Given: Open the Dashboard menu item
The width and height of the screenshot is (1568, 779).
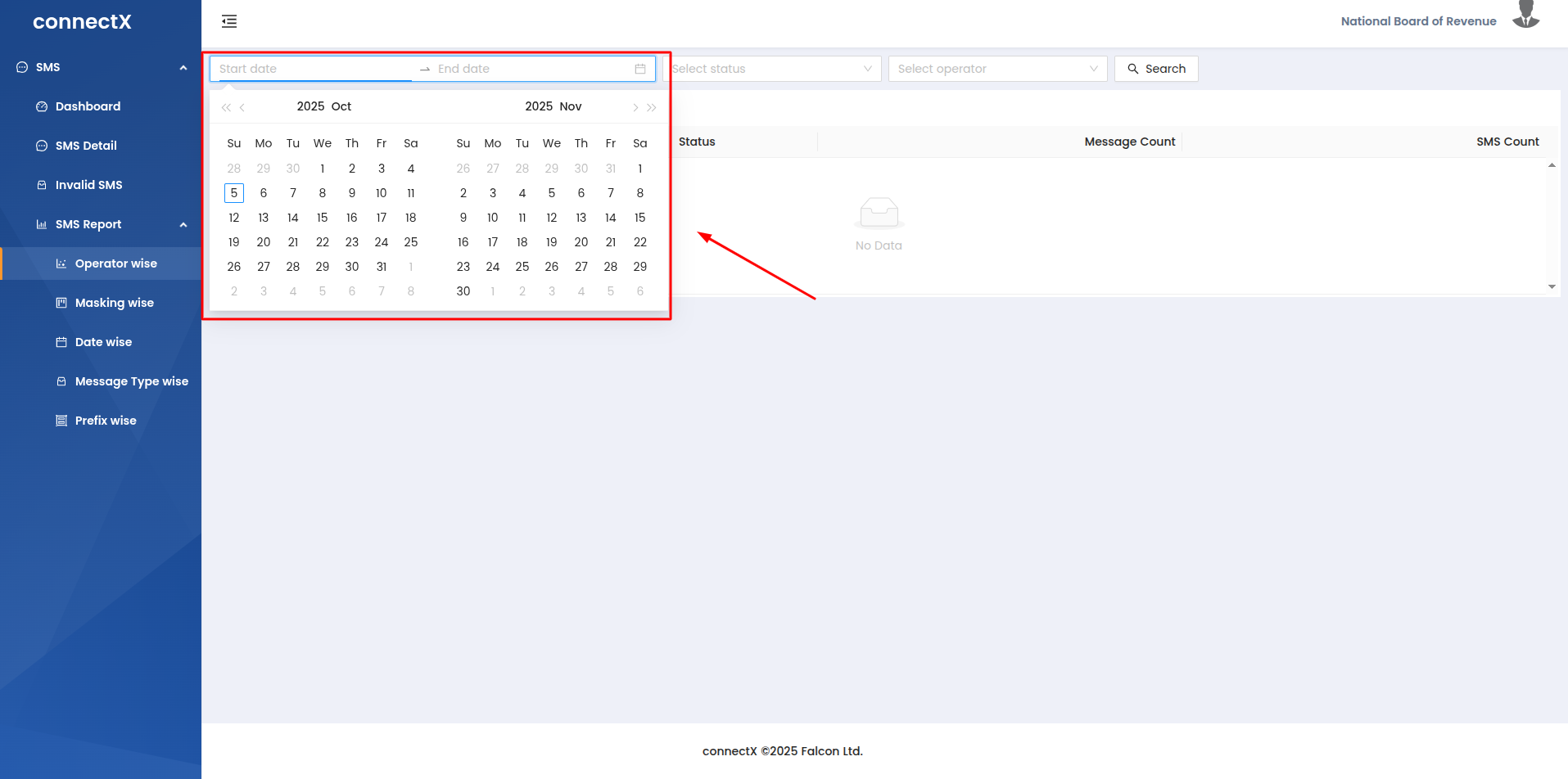Looking at the screenshot, I should (88, 106).
